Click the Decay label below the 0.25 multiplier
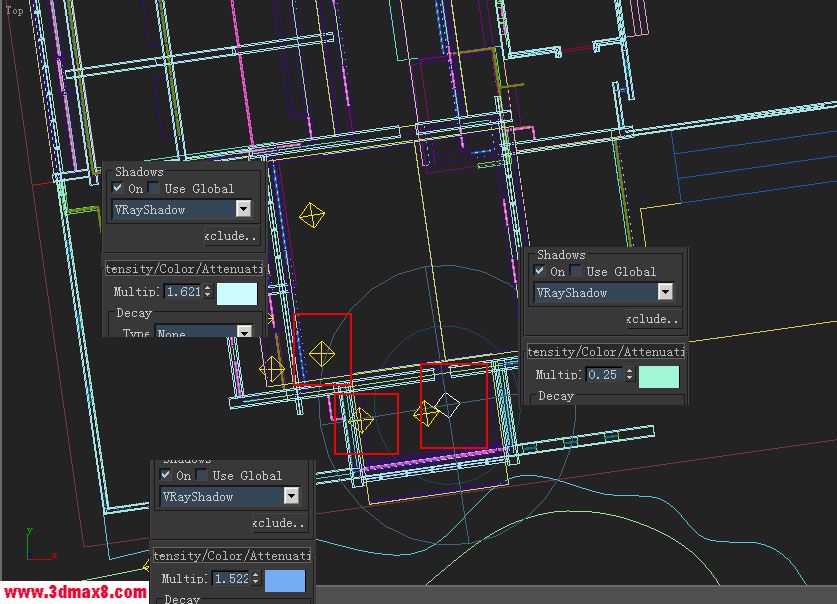Screen dimensions: 837x604 tap(556, 396)
